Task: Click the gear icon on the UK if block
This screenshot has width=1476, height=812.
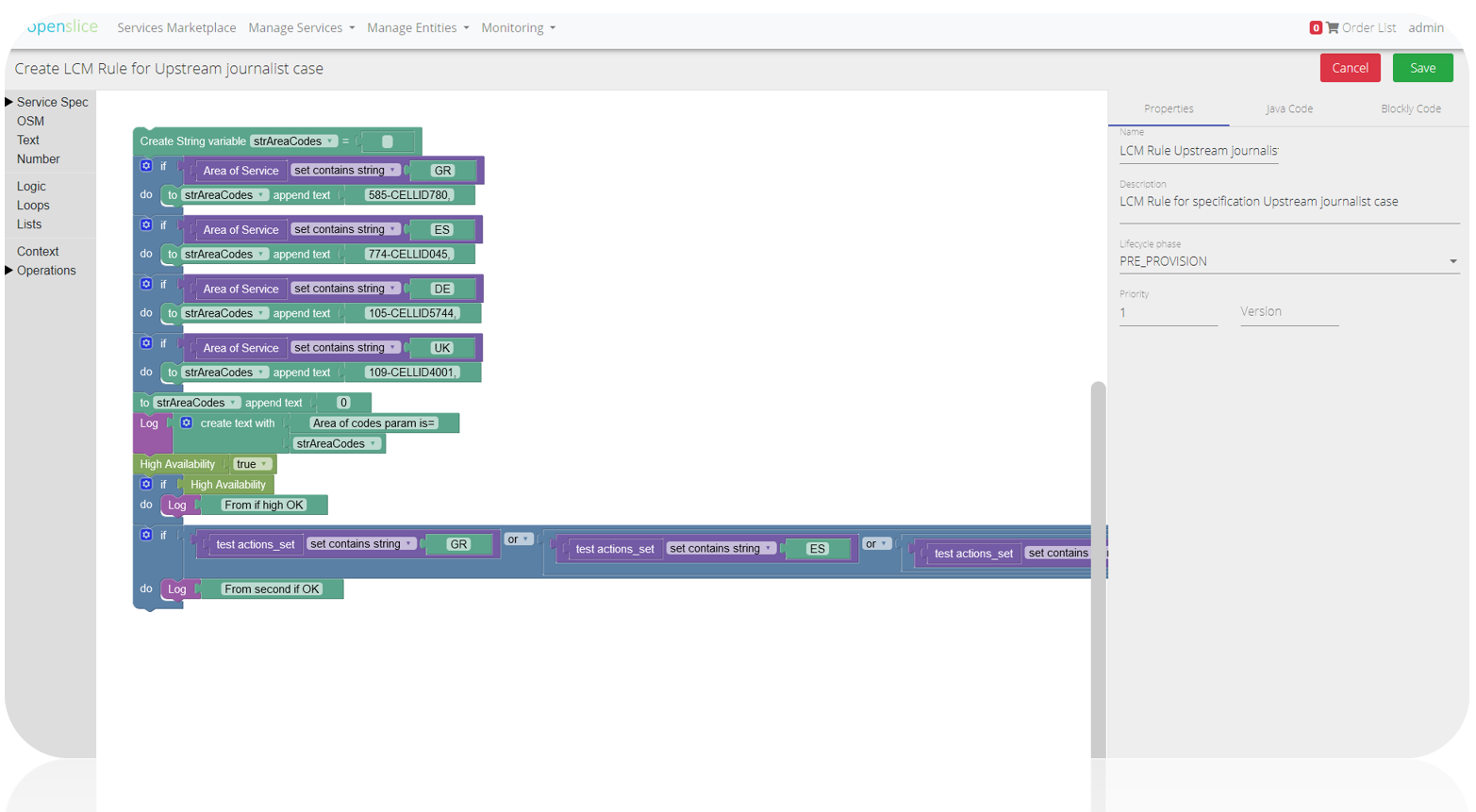Action: click(146, 343)
